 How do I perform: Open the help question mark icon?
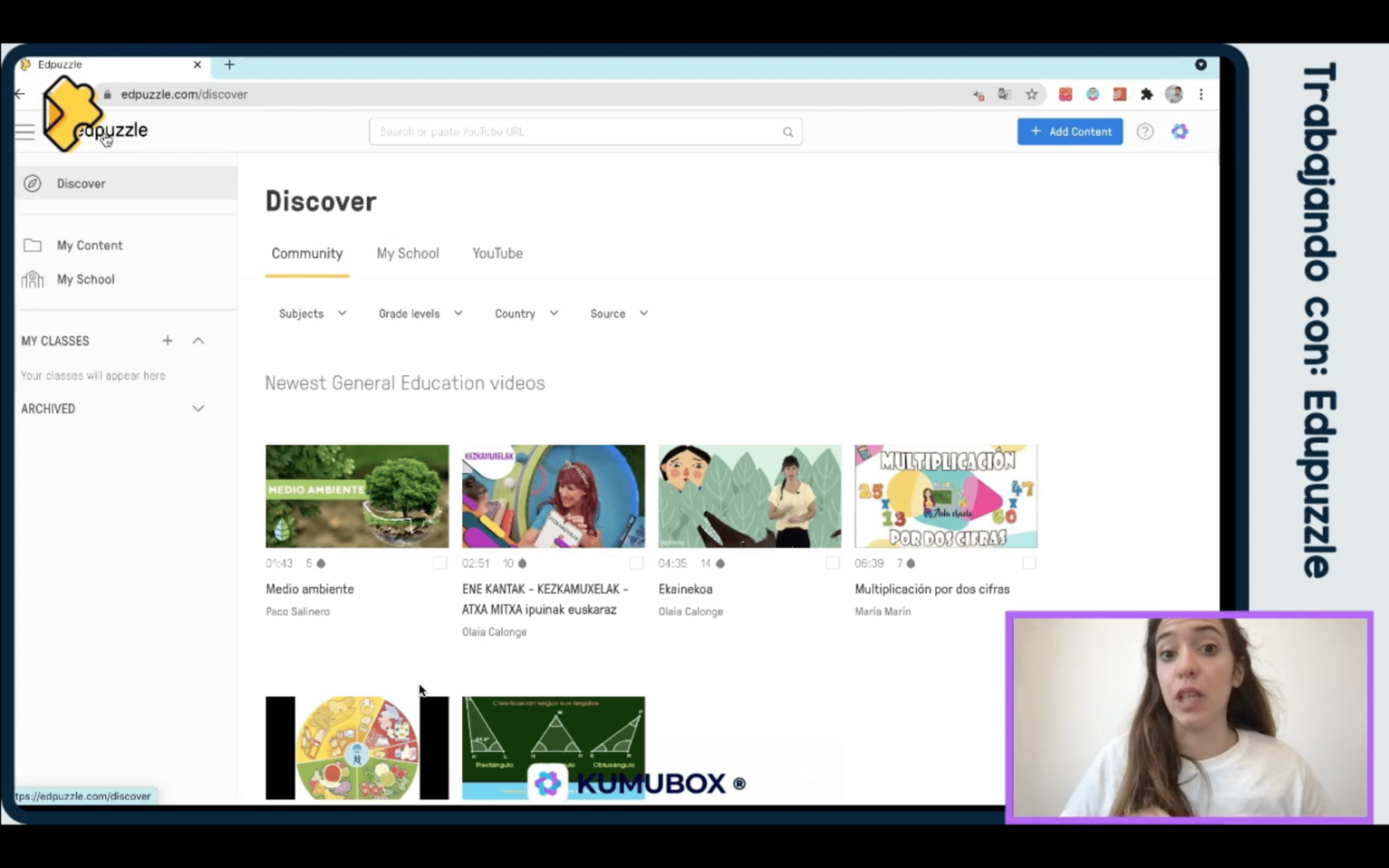tap(1145, 132)
